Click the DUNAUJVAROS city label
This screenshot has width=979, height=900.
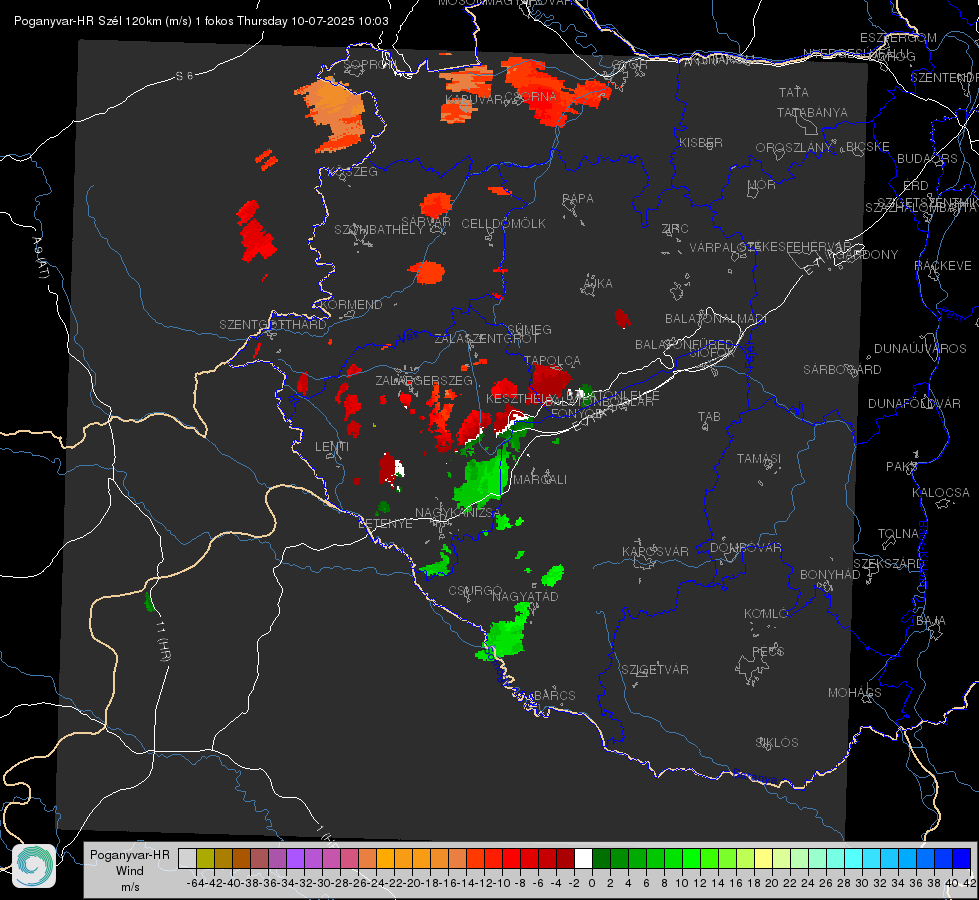pyautogui.click(x=920, y=349)
